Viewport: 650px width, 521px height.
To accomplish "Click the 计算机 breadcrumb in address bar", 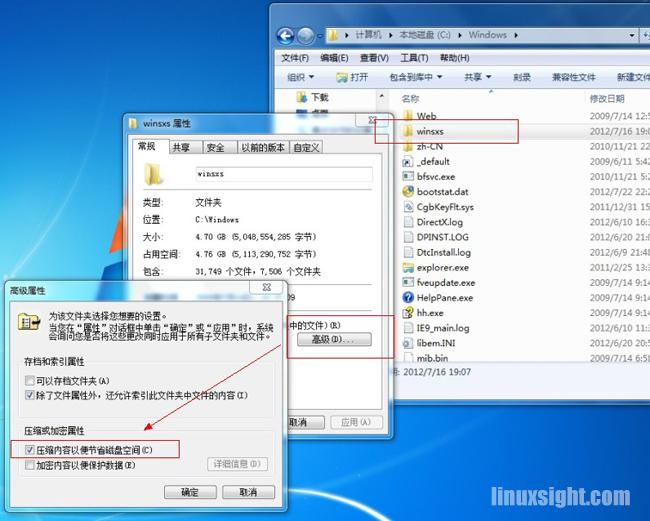I will tap(369, 35).
